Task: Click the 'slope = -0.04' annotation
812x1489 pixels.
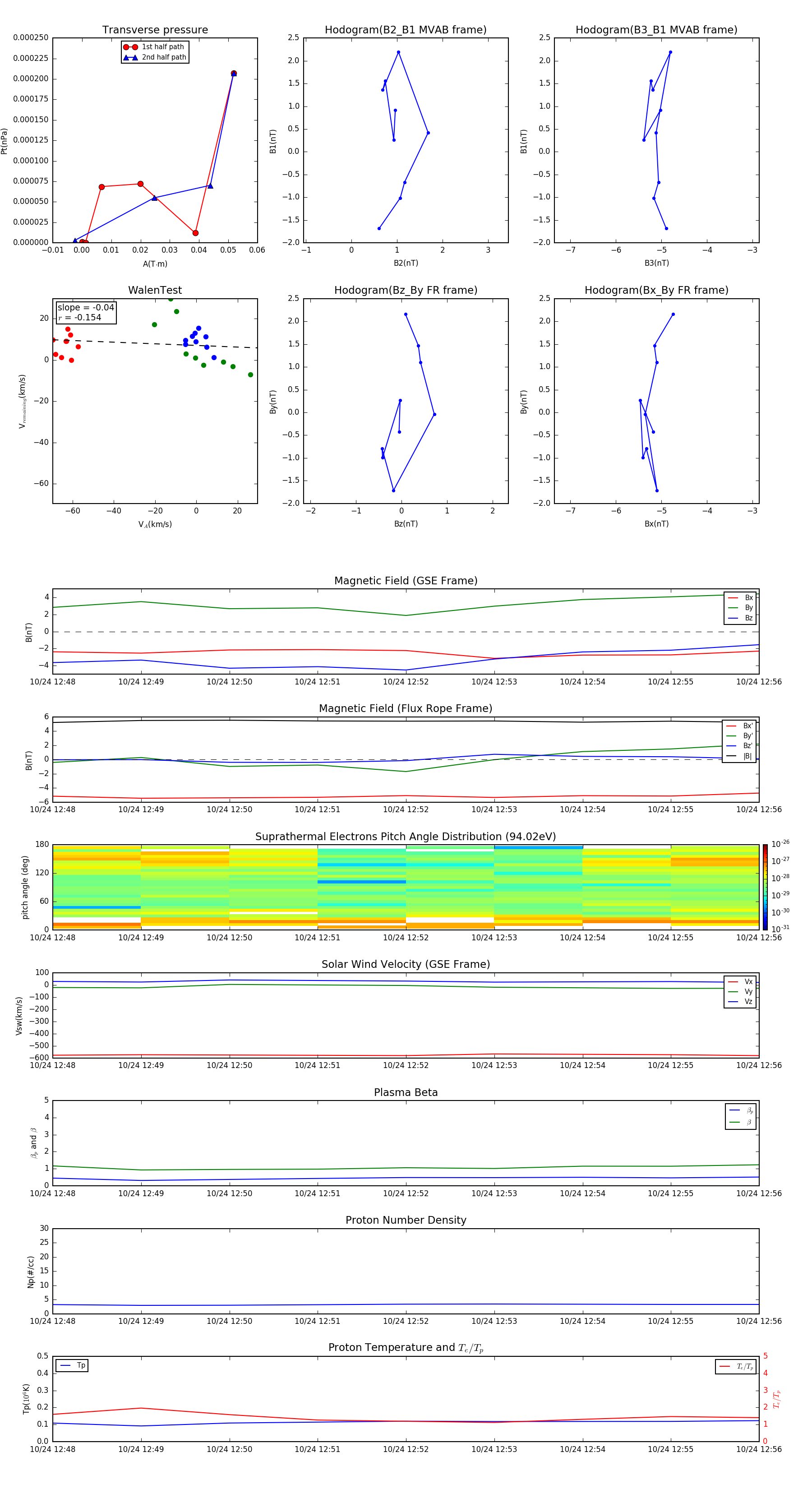Action: pyautogui.click(x=86, y=308)
